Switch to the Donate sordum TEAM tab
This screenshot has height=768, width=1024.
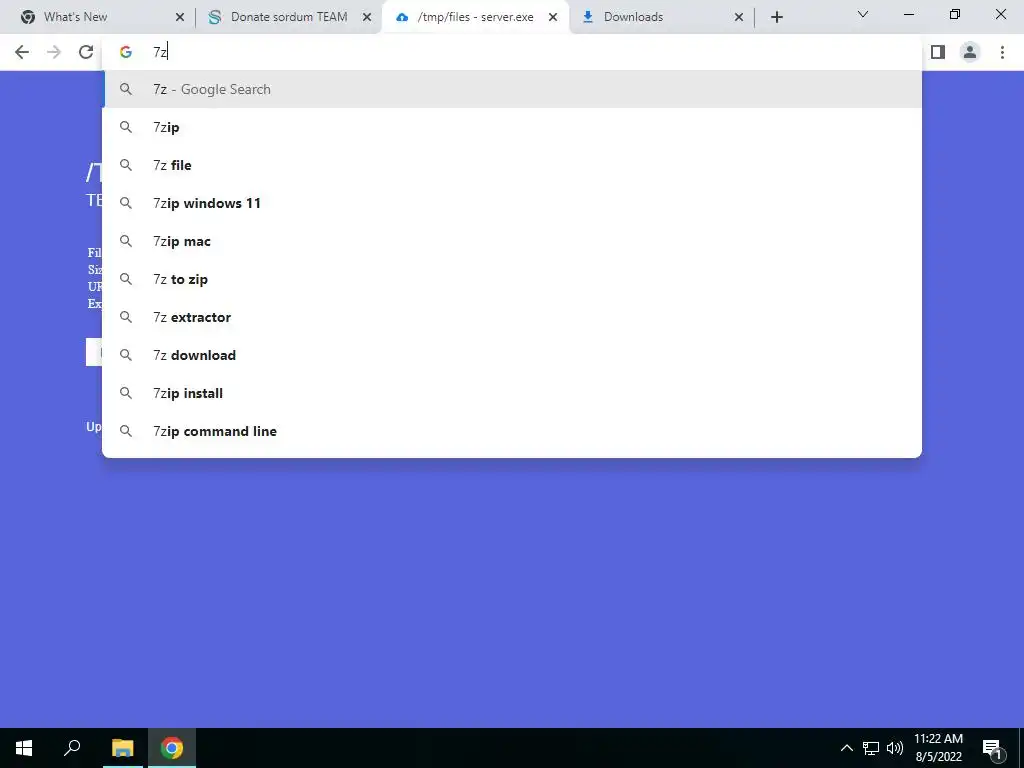pos(289,17)
